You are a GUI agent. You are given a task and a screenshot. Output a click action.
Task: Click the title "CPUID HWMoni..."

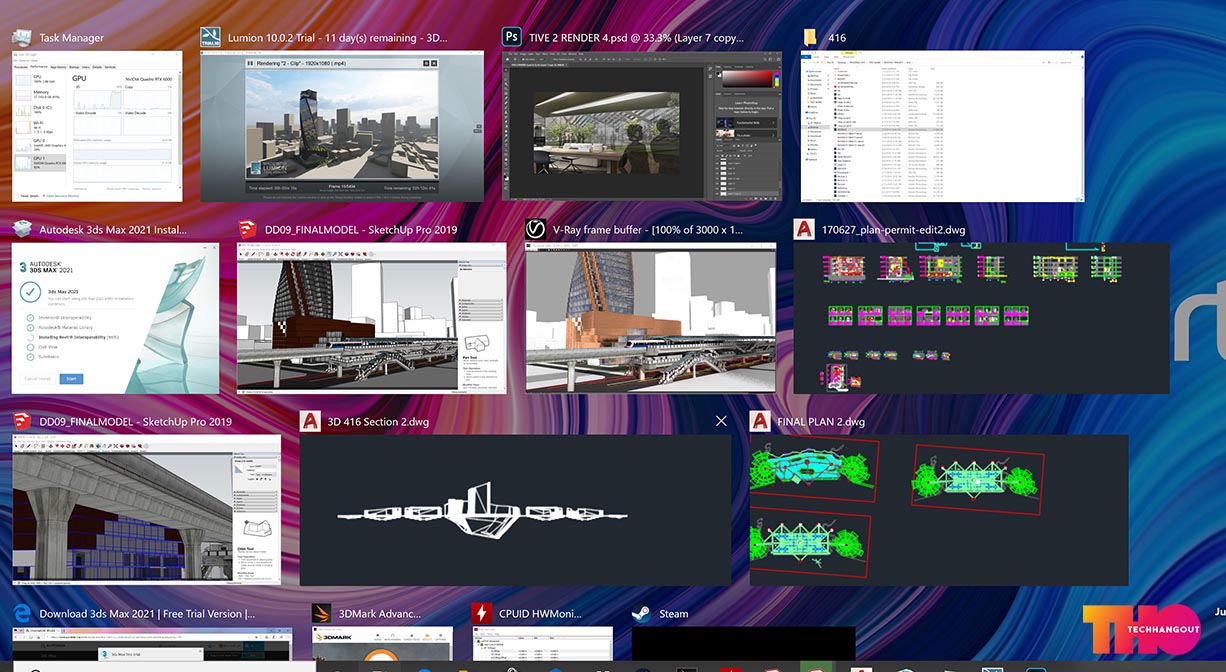(x=541, y=614)
